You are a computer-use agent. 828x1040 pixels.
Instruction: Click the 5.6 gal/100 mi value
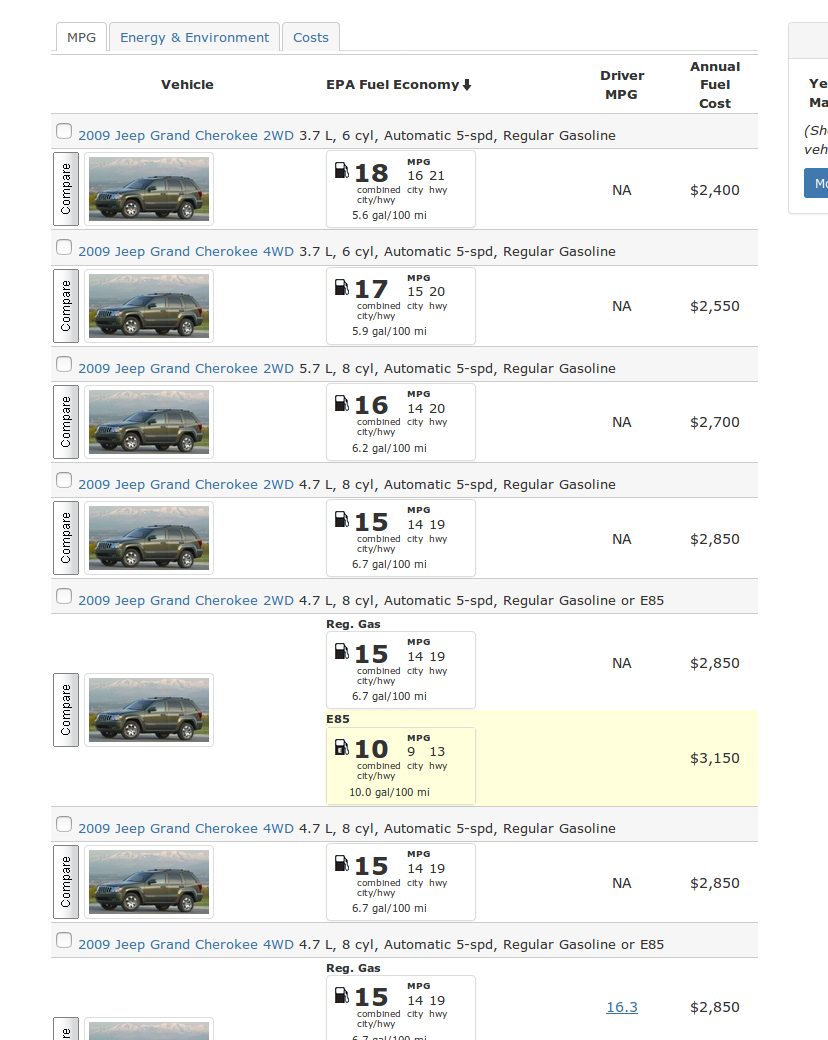tap(389, 216)
